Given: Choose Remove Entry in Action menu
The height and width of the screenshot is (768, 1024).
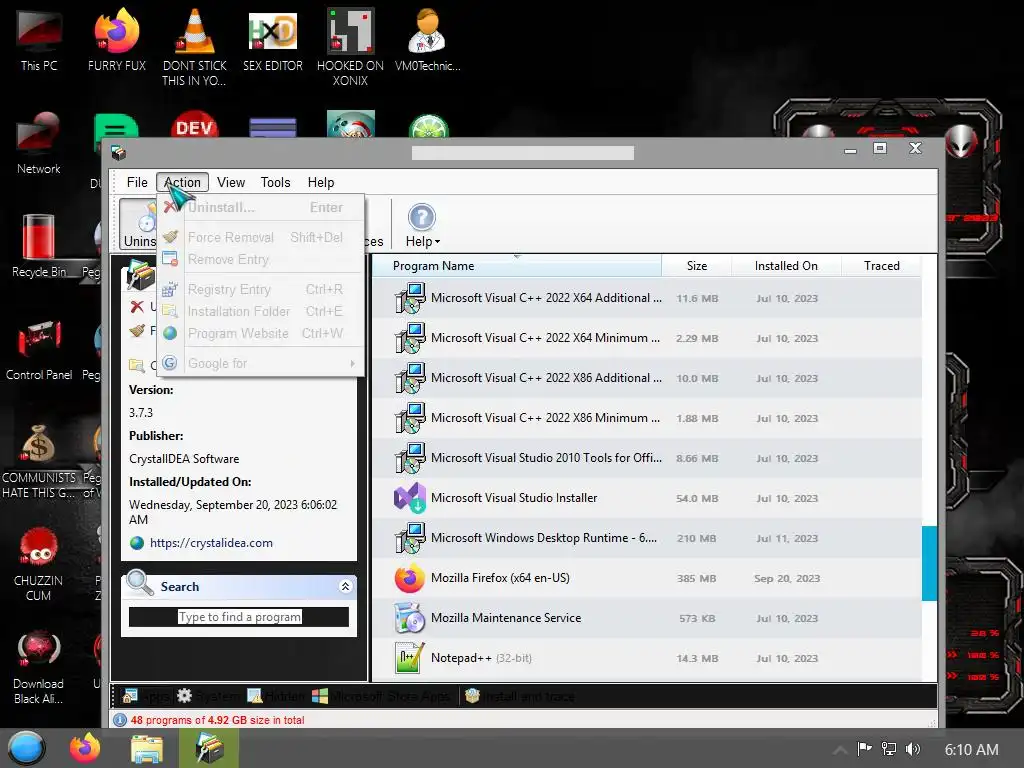Looking at the screenshot, I should click(260, 259).
